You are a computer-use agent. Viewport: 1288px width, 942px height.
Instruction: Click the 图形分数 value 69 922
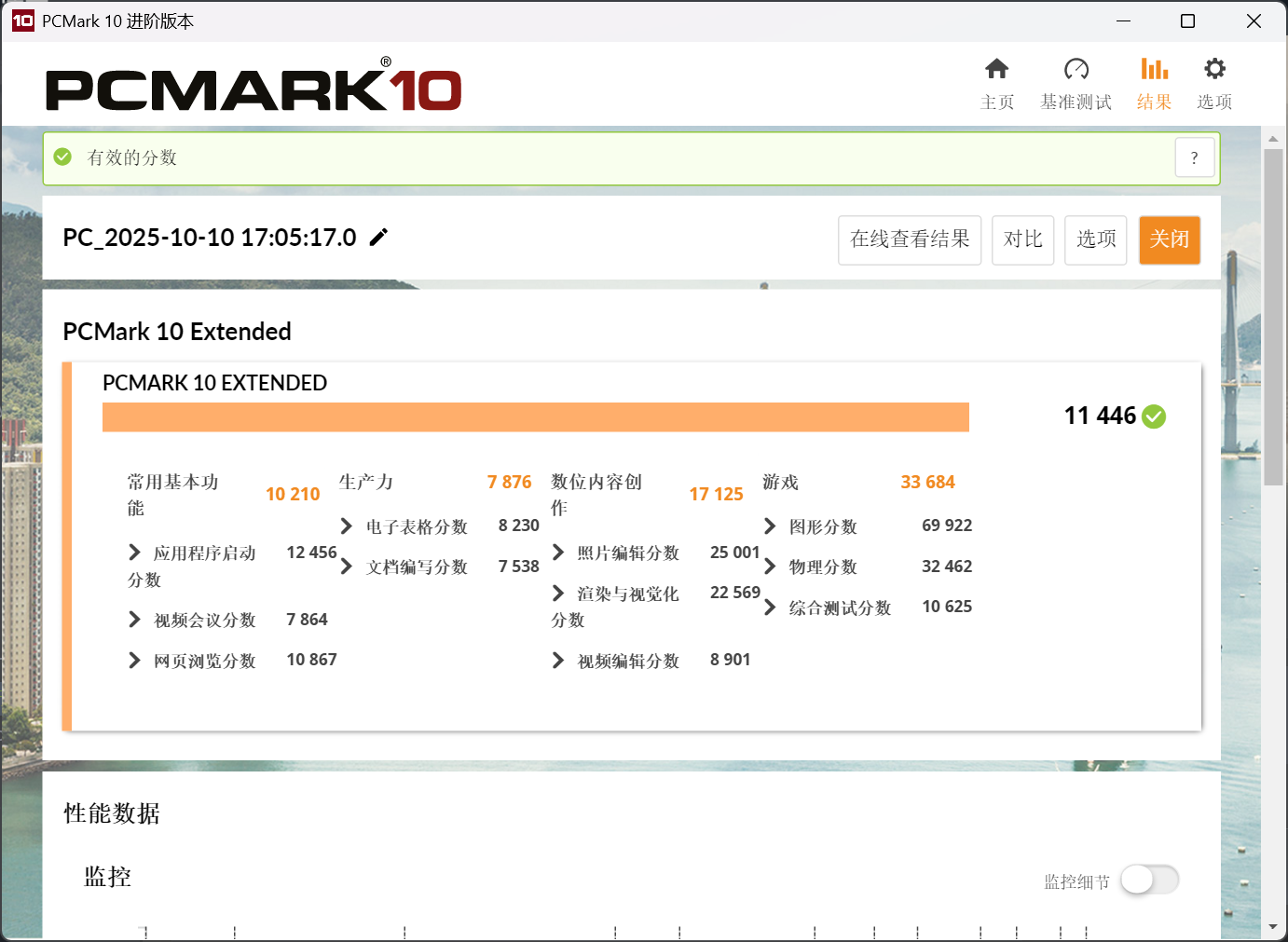pyautogui.click(x=947, y=526)
